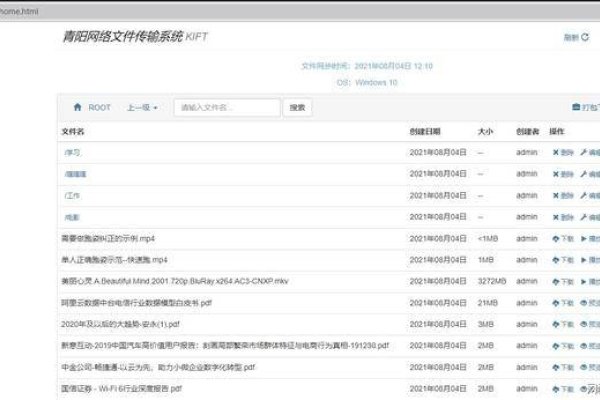The image size is (600, 400).
Task: Click the 2020年 pdf file name
Action: pos(120,324)
